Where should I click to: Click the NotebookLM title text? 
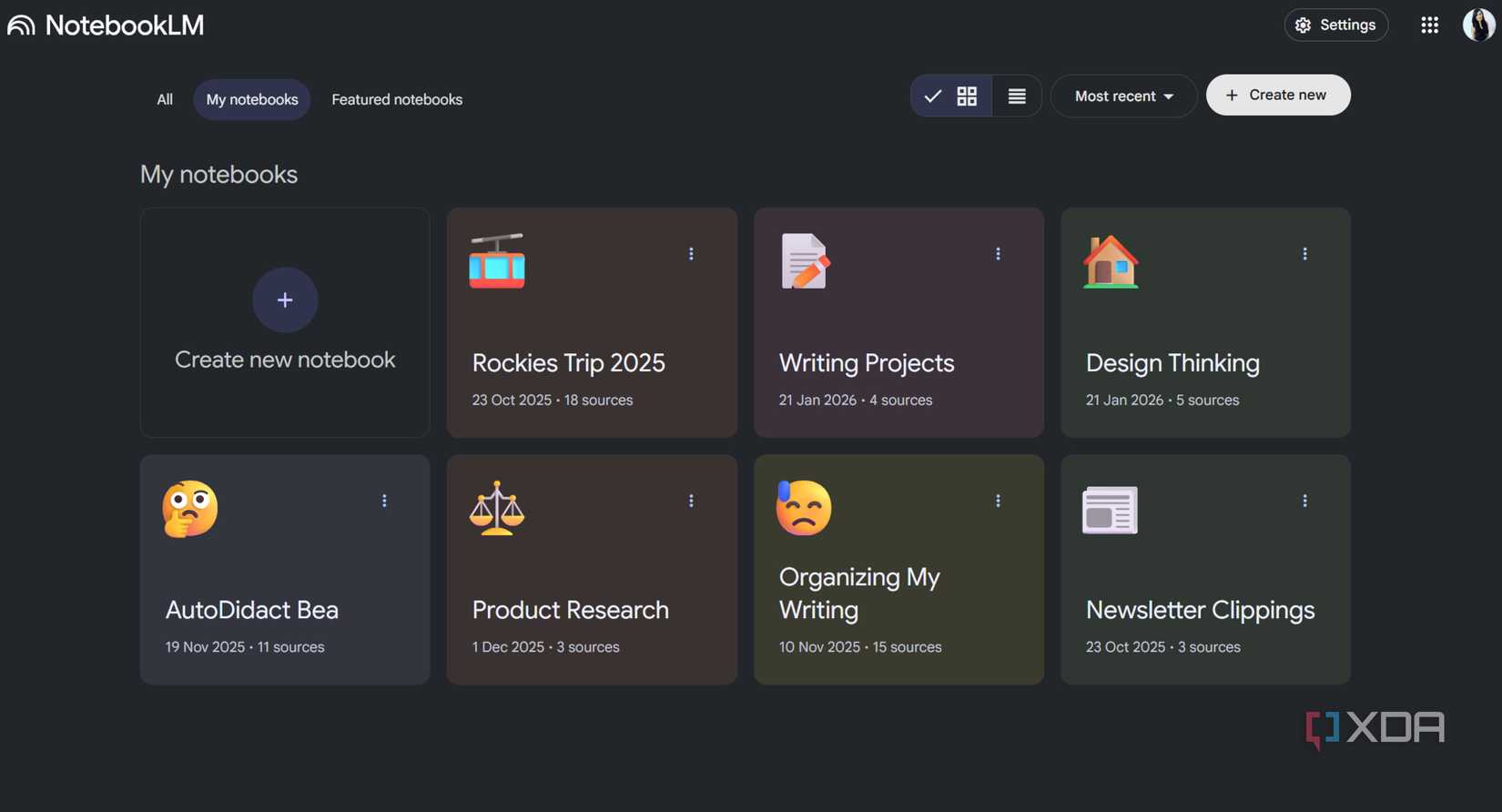(125, 25)
